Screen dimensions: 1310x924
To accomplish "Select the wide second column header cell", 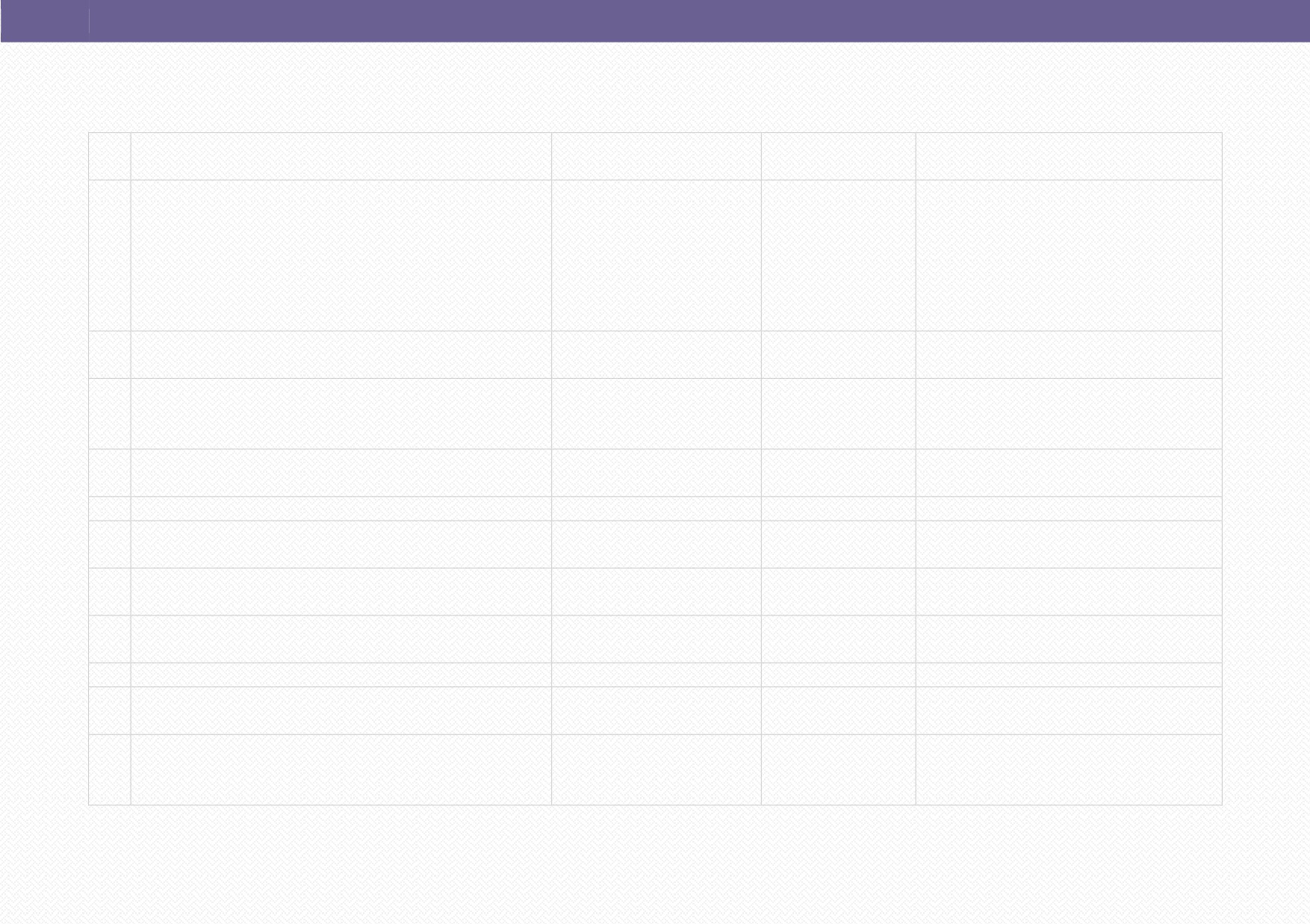I will pos(341,156).
